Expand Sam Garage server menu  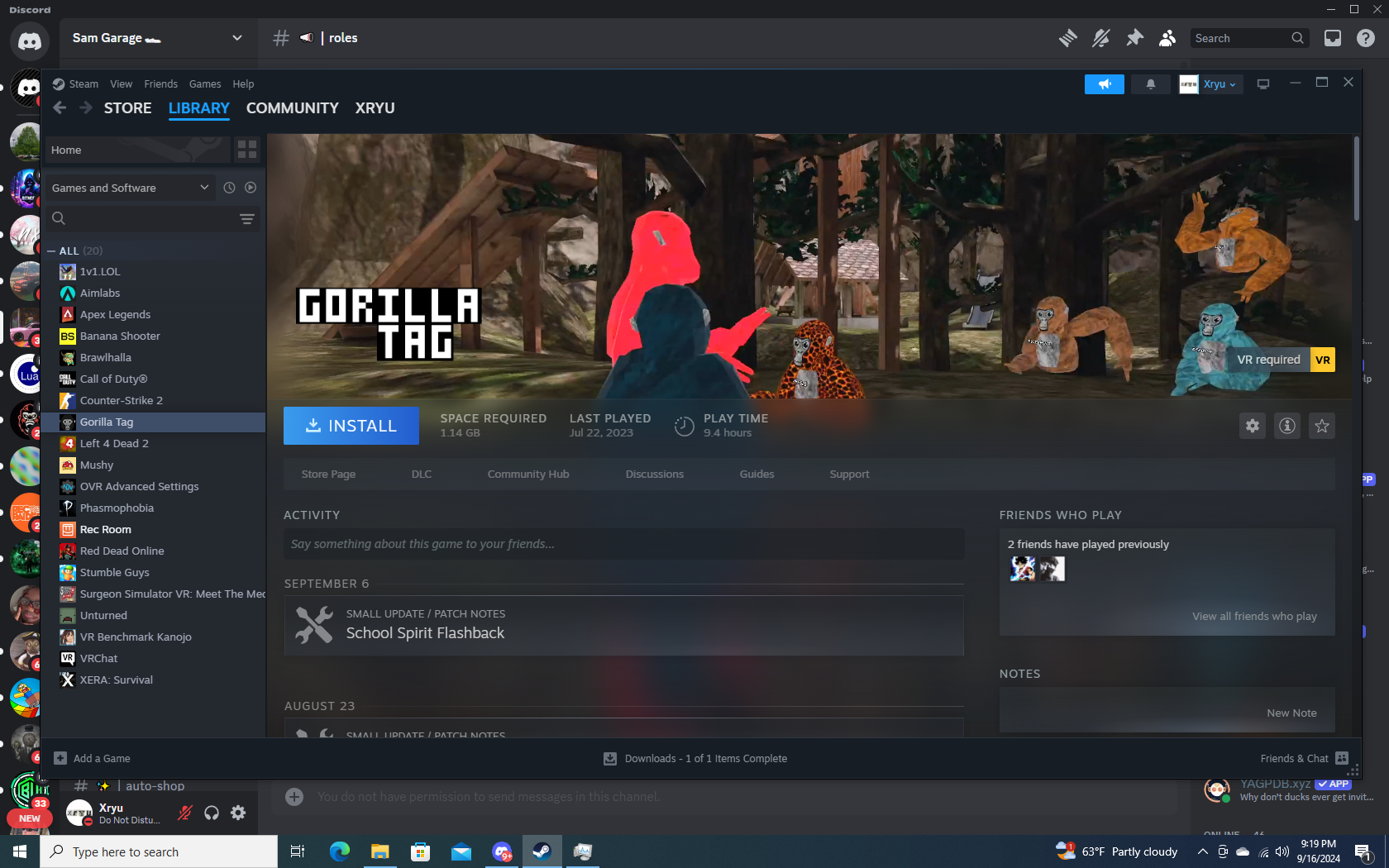point(156,38)
